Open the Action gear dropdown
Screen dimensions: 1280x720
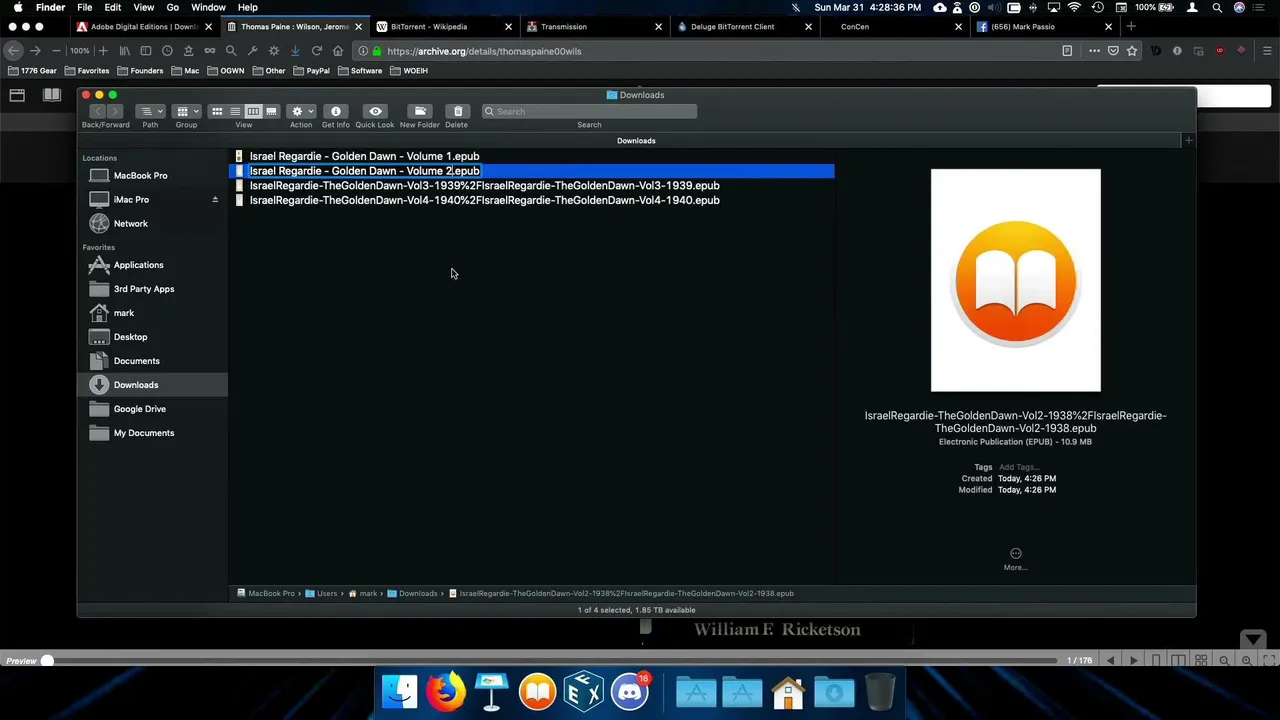301,111
